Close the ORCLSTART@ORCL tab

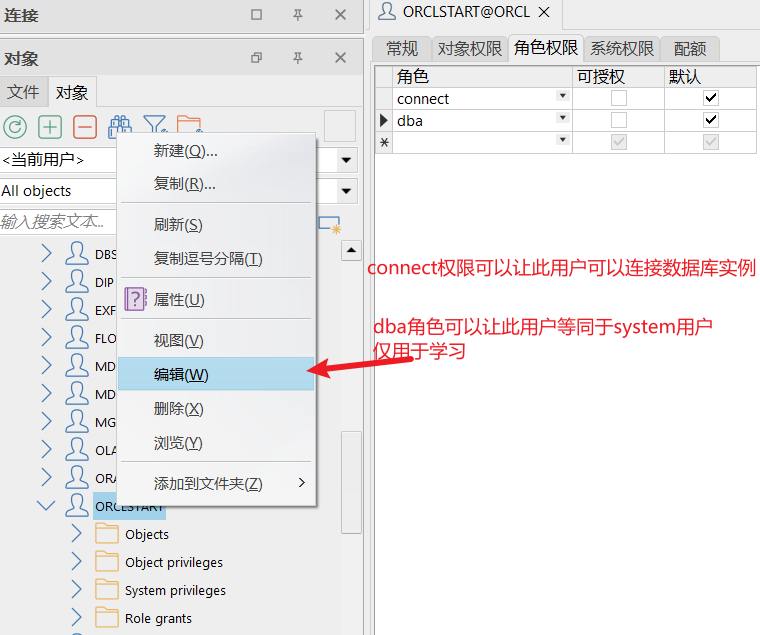coord(544,12)
